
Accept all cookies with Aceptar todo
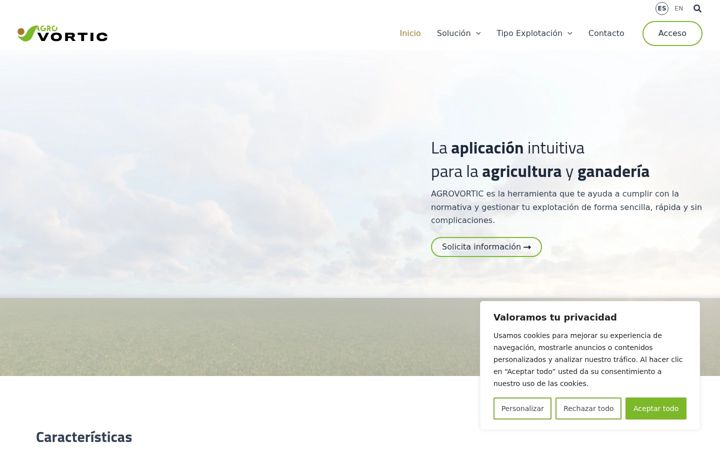[x=656, y=408]
